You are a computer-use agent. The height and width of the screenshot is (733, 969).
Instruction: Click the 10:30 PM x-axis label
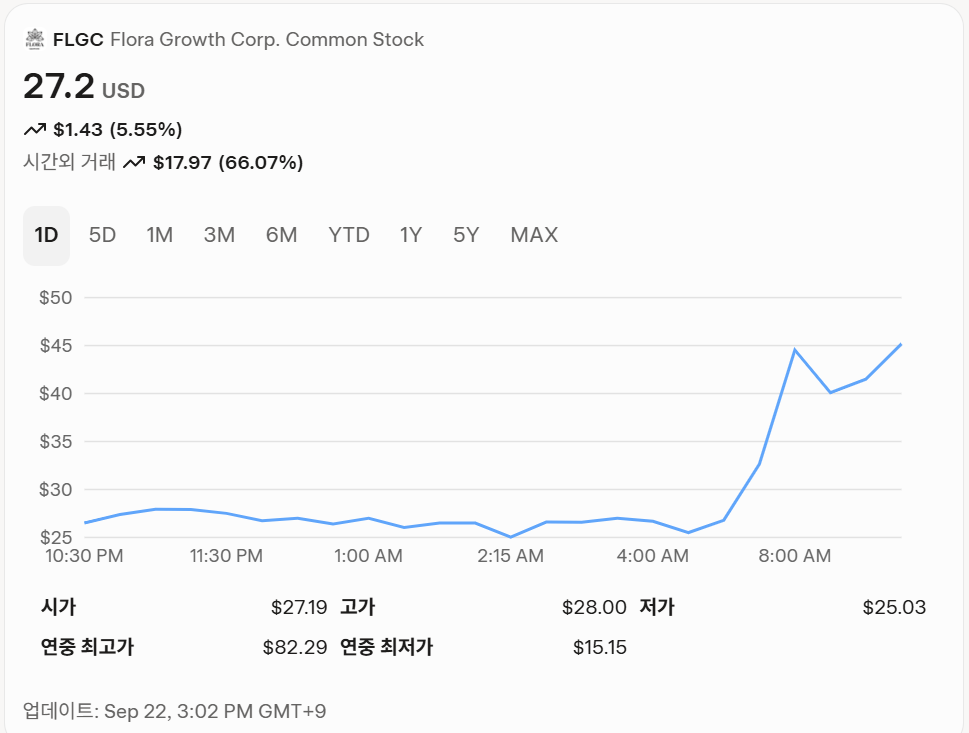[85, 556]
